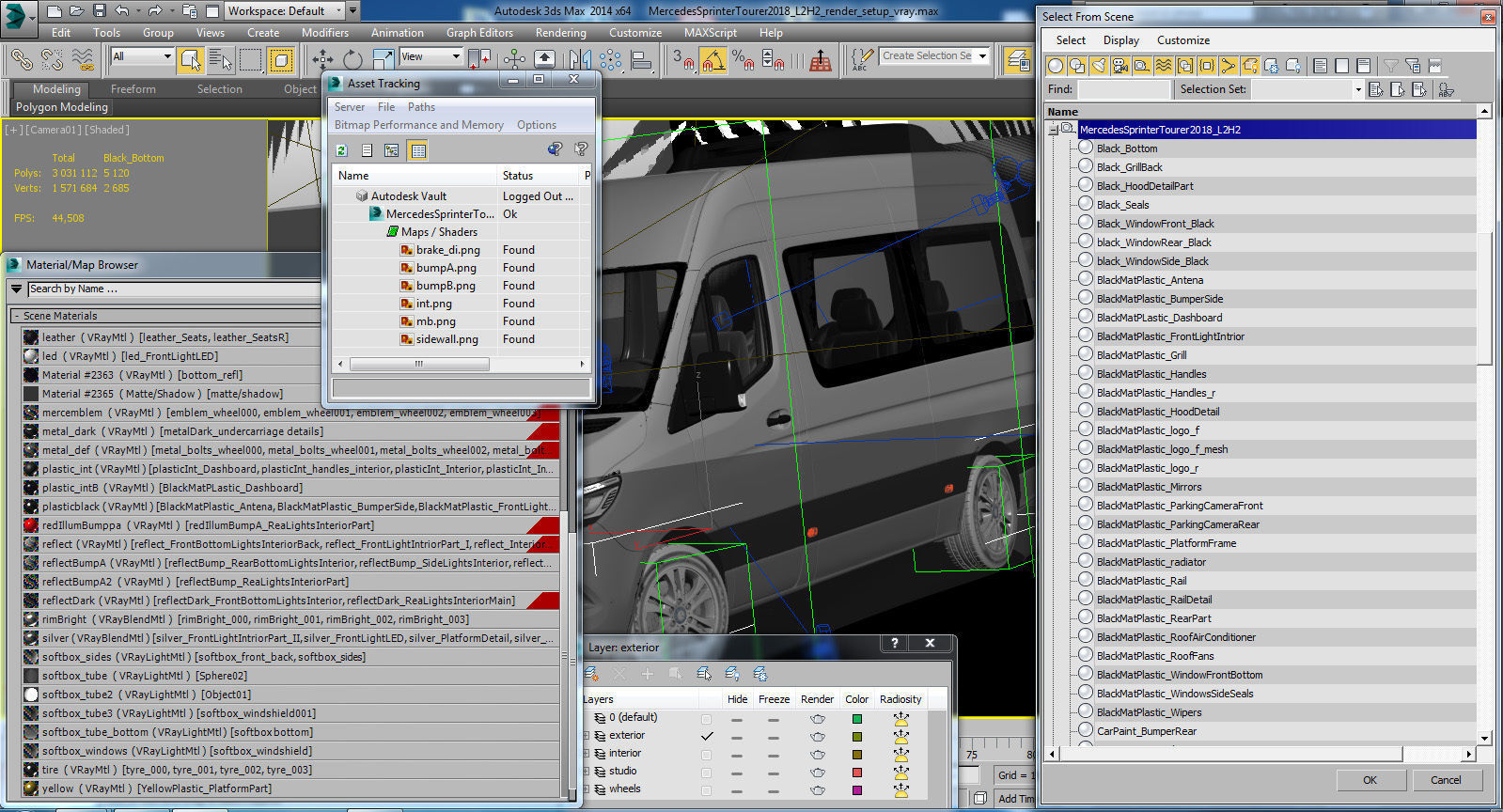Open Select by Name tool
Image resolution: width=1503 pixels, height=812 pixels.
(x=221, y=59)
